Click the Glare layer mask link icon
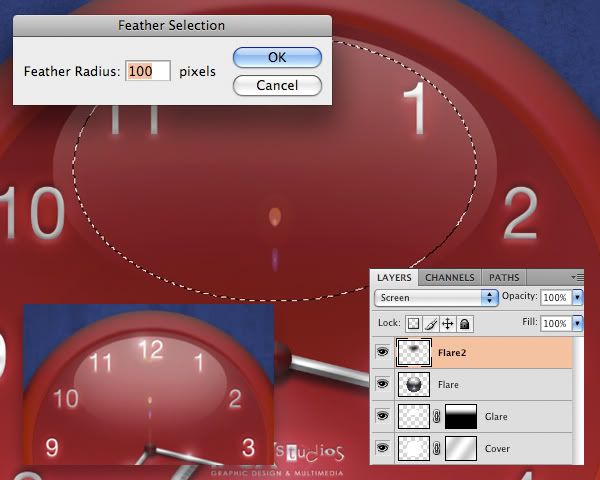The height and width of the screenshot is (480, 600). click(436, 417)
